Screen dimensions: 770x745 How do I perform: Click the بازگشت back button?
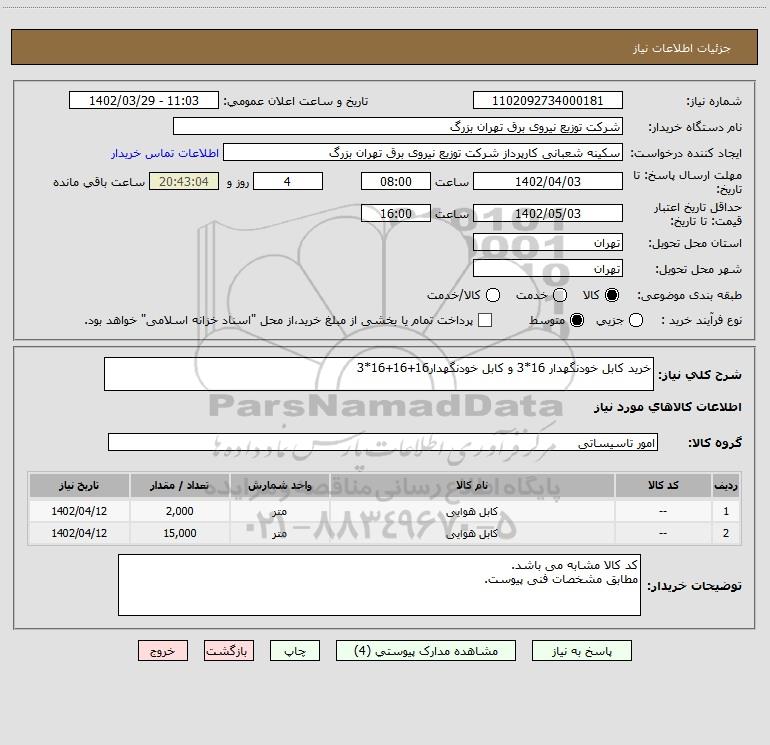[x=229, y=651]
